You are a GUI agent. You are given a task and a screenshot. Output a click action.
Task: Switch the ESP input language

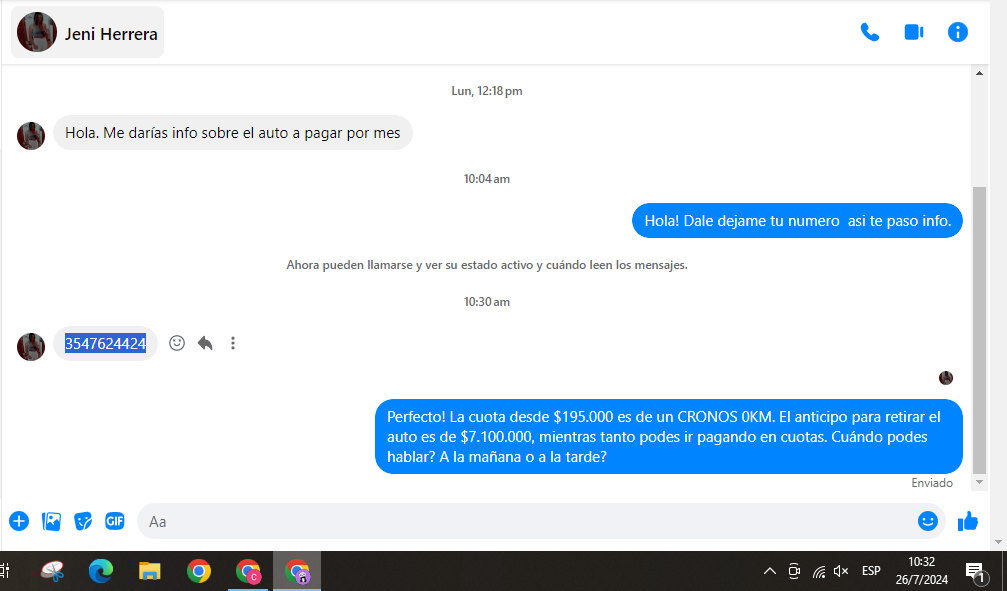[x=871, y=571]
